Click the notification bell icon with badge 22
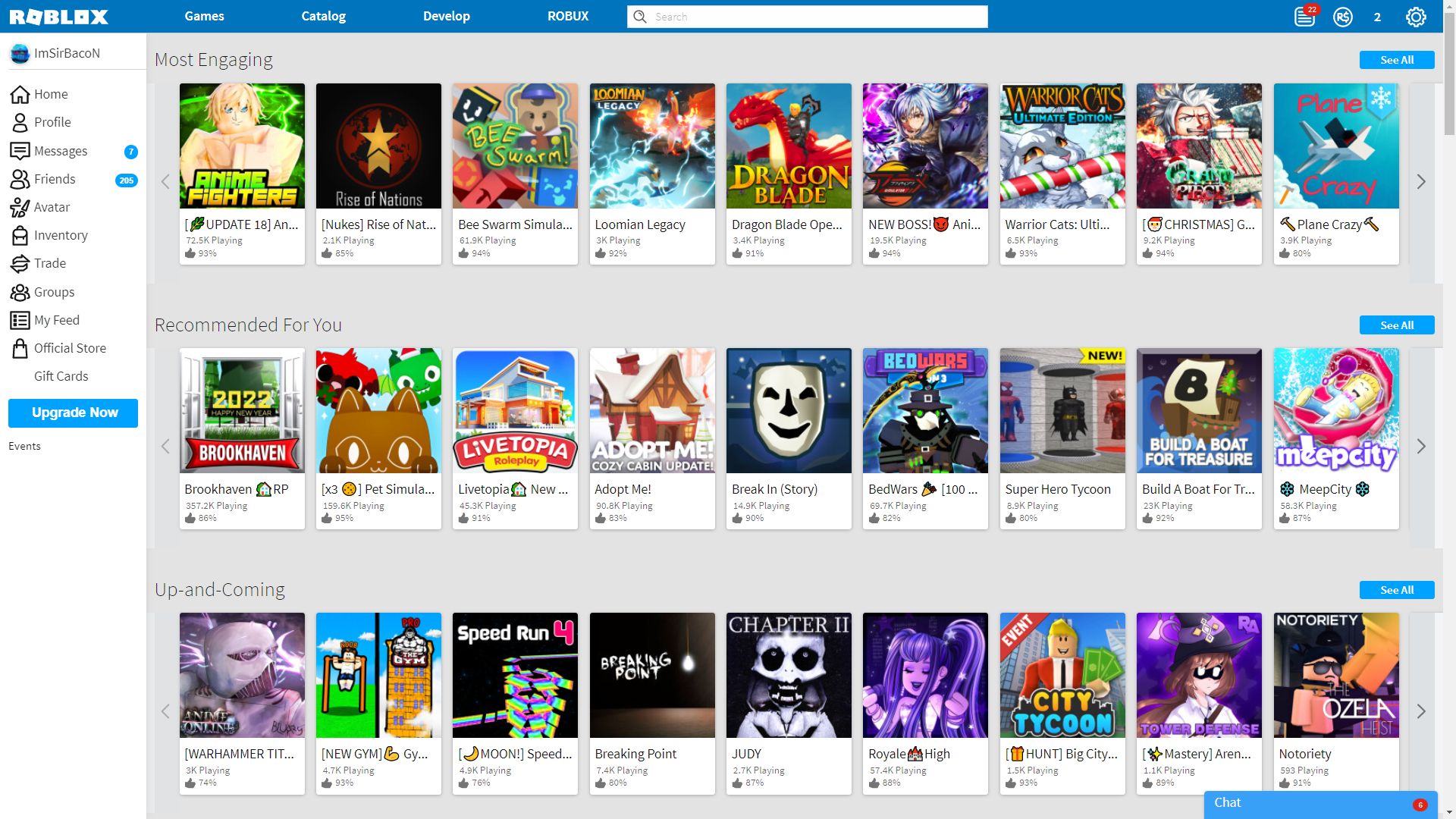 [x=1304, y=16]
